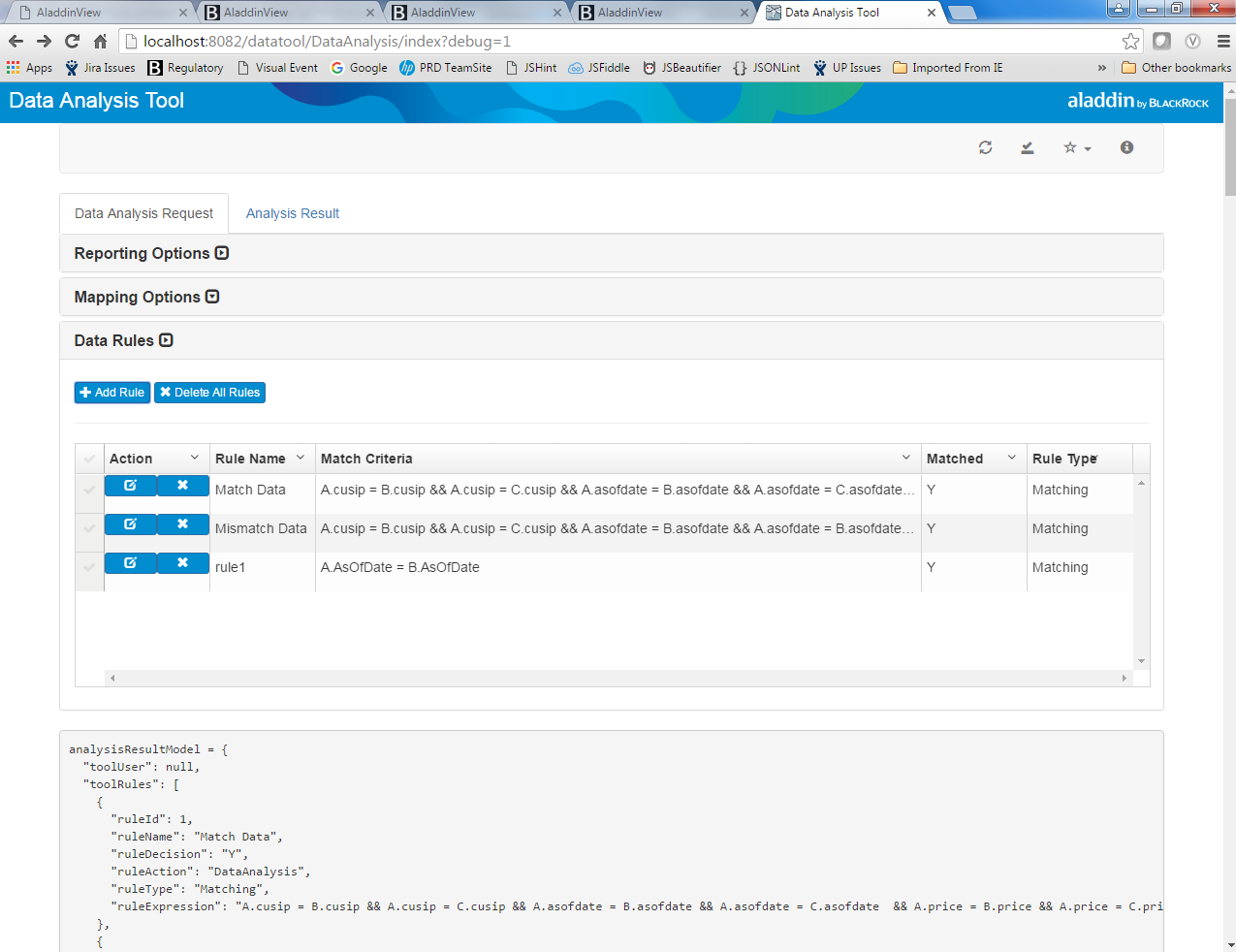This screenshot has width=1236, height=952.
Task: Click the info icon in tool header
Action: pos(1126,147)
